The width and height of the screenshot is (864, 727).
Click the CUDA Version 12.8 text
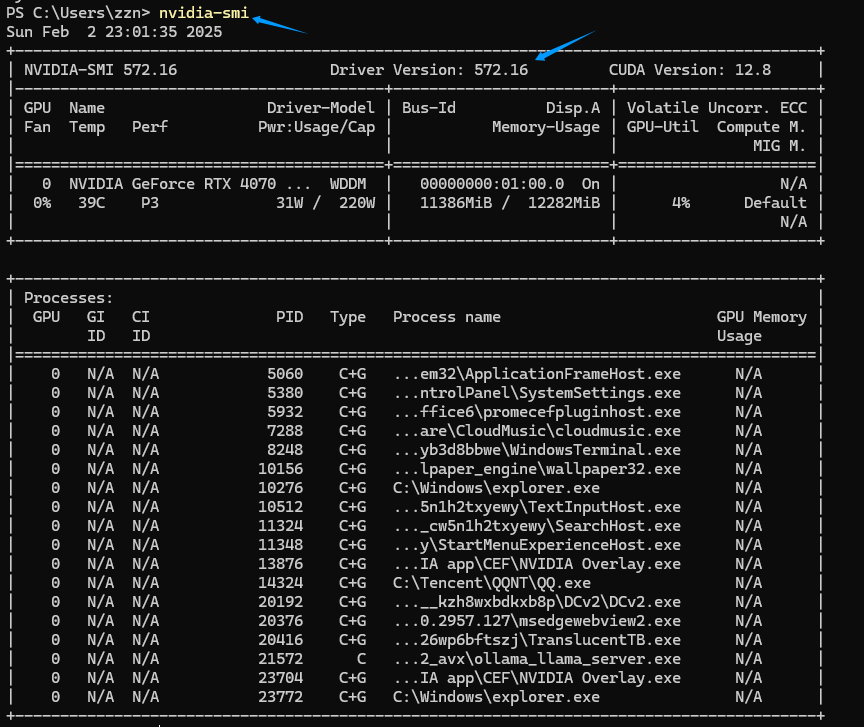(689, 70)
